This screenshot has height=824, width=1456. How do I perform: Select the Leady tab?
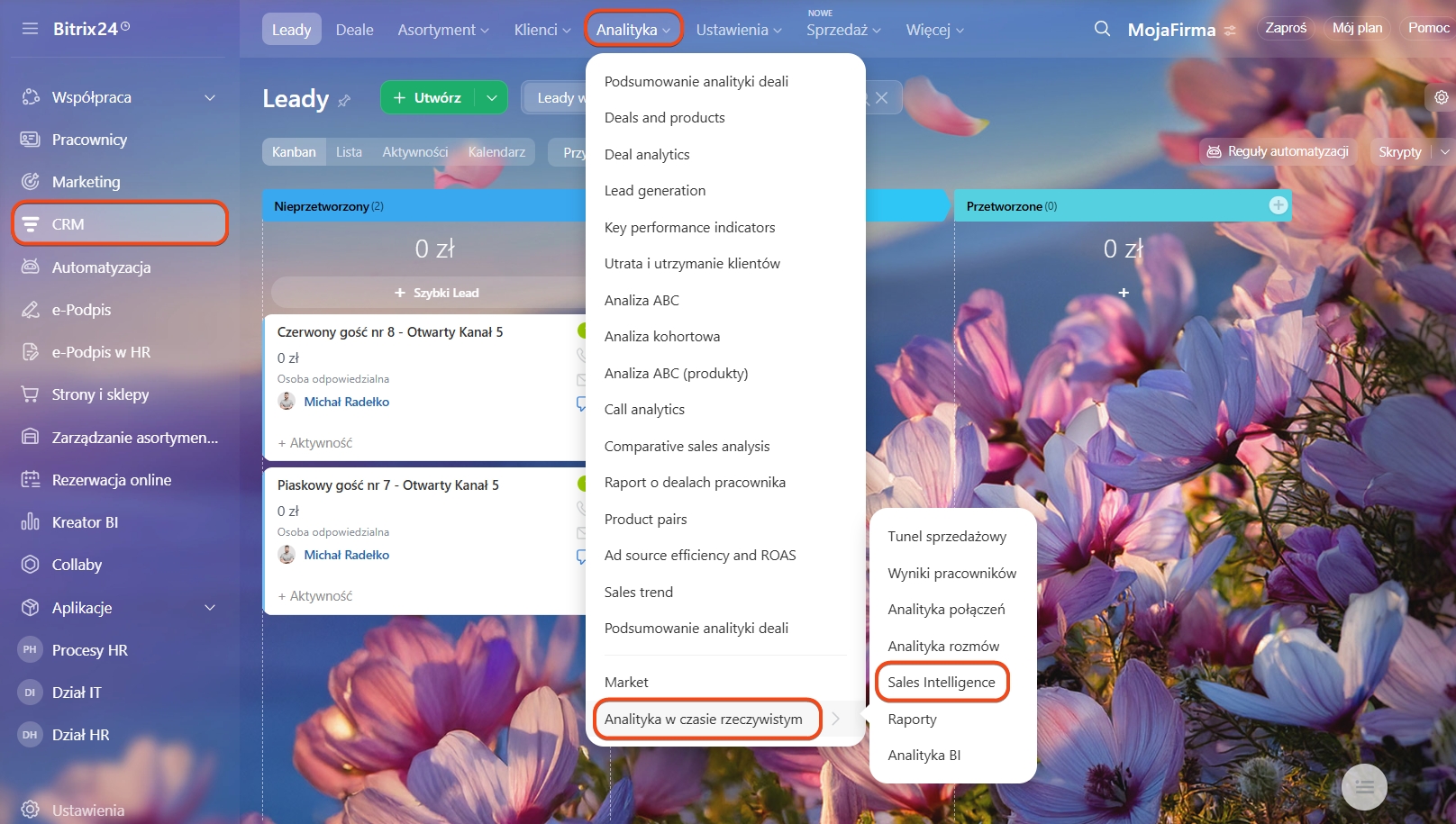click(x=291, y=30)
